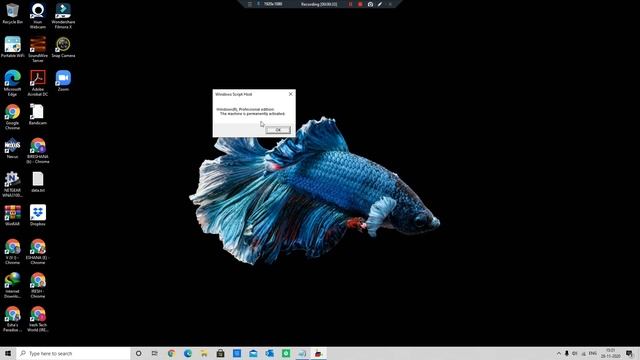
Task: Close the Windows Script Host dialog
Action: click(x=291, y=94)
